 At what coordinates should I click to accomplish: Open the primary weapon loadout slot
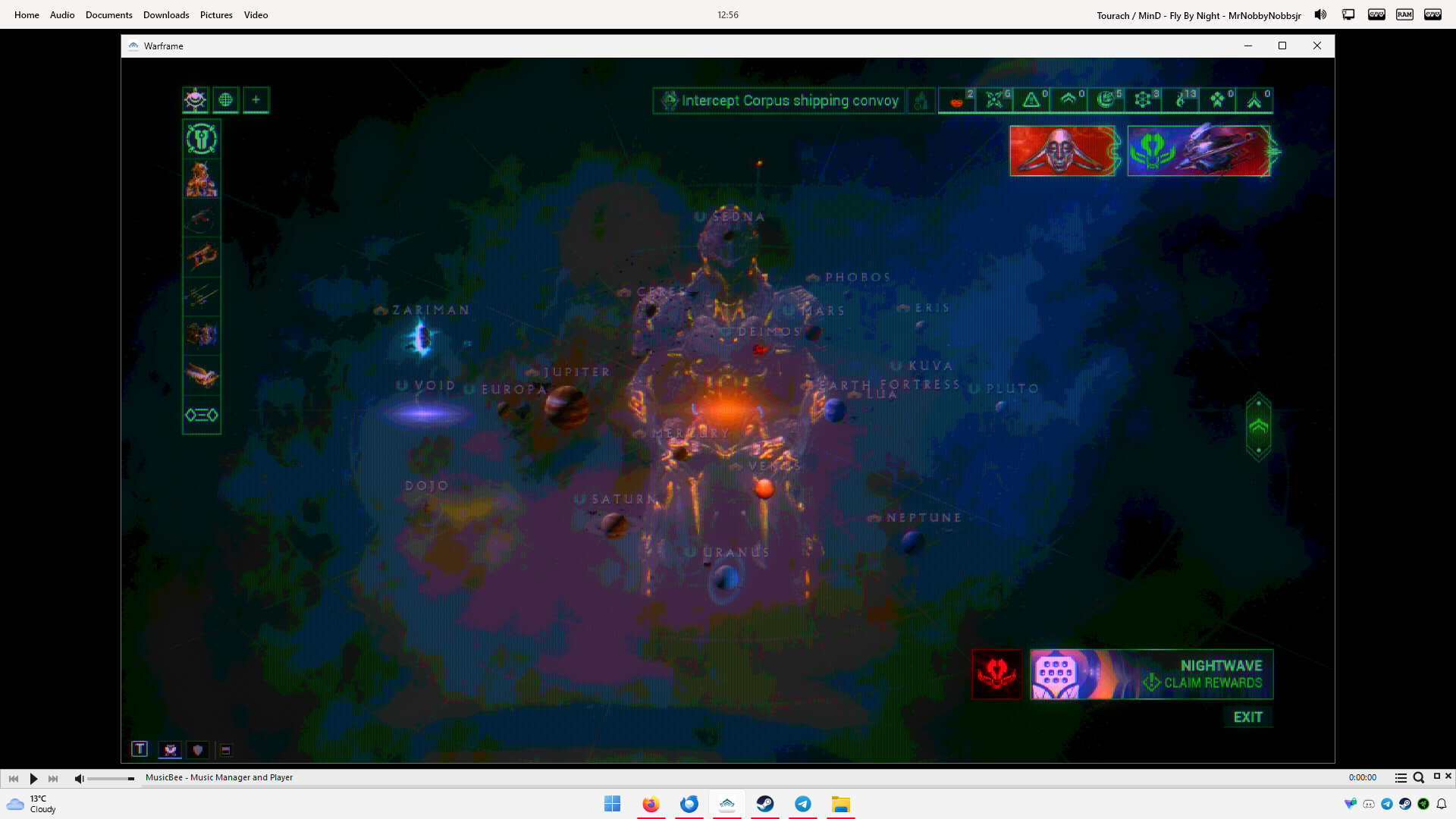click(202, 219)
